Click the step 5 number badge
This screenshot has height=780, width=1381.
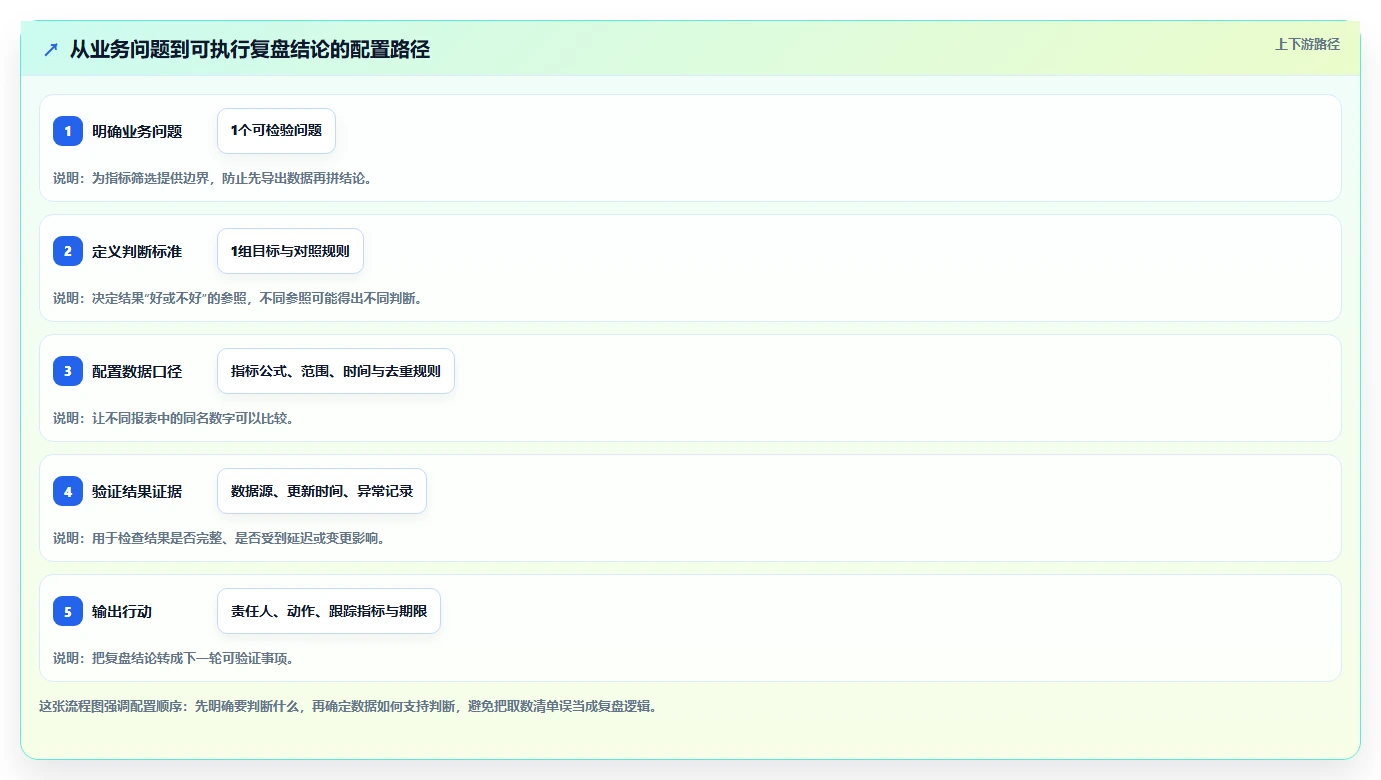[x=68, y=611]
